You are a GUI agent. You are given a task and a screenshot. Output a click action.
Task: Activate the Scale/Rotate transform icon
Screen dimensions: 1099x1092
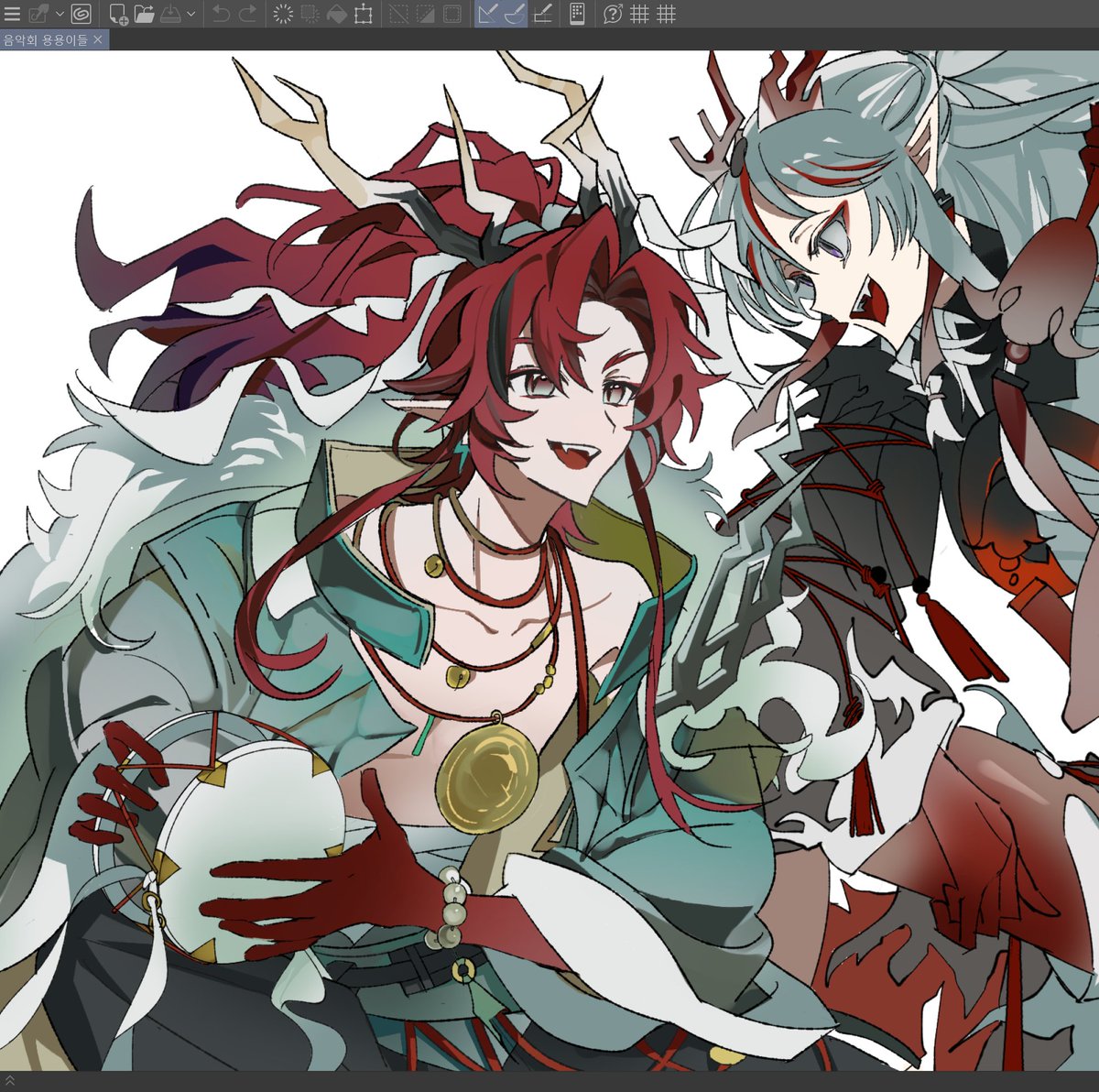tap(364, 14)
